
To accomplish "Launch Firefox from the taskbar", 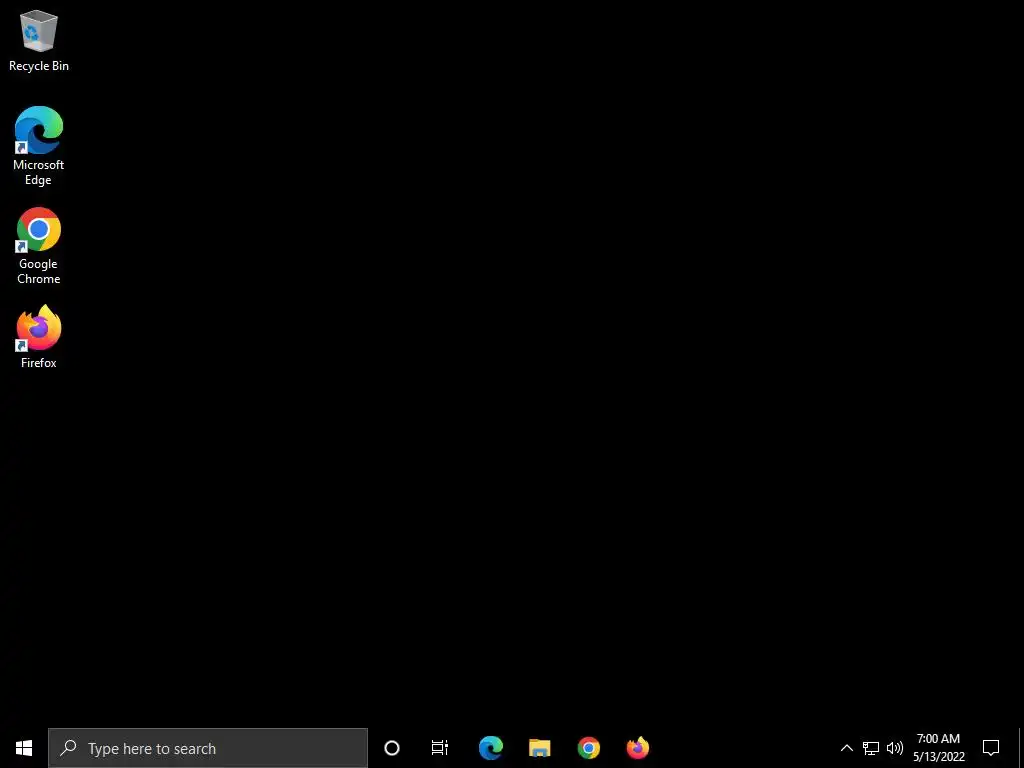I will pos(637,748).
